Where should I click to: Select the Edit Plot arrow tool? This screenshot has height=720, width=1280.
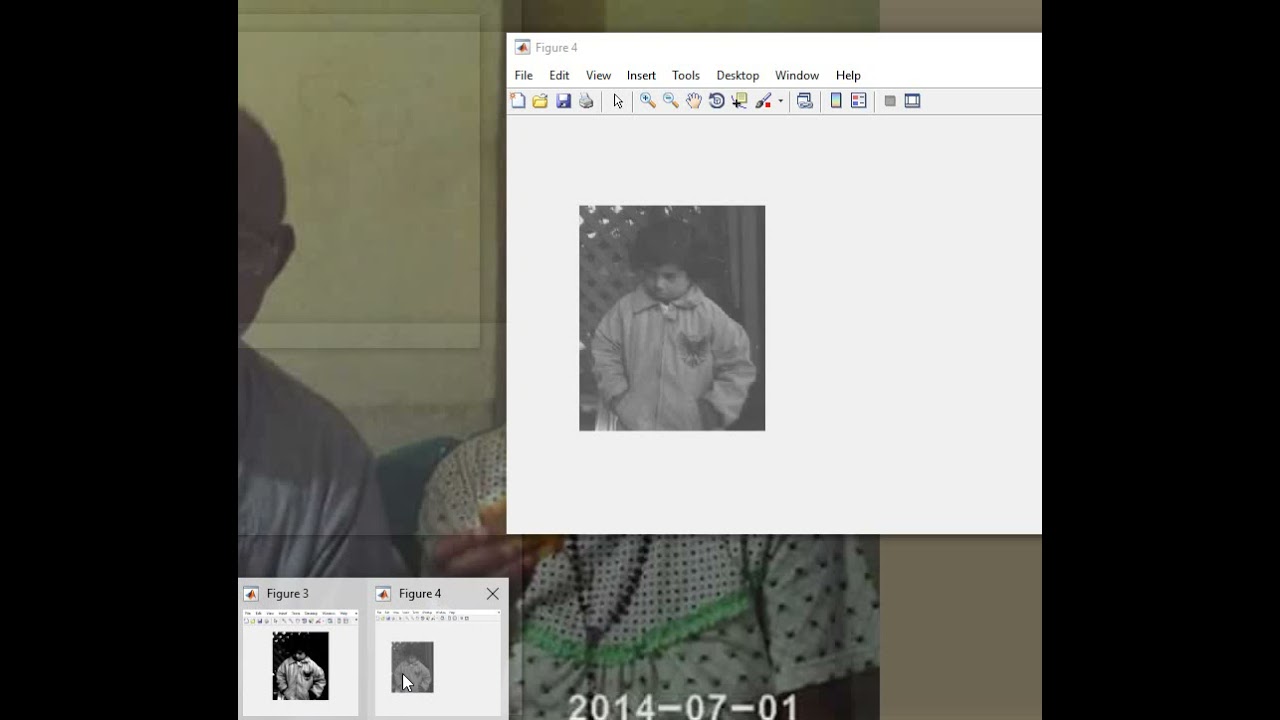(x=618, y=101)
